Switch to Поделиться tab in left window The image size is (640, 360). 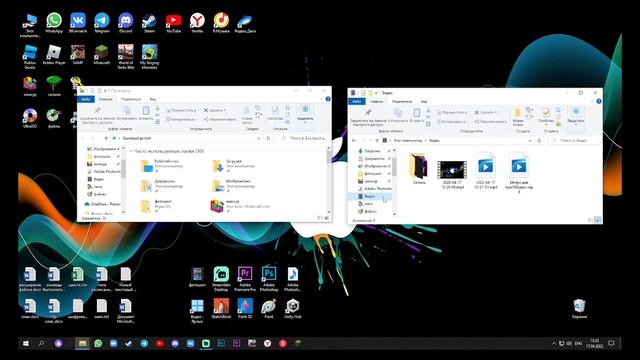pos(131,99)
